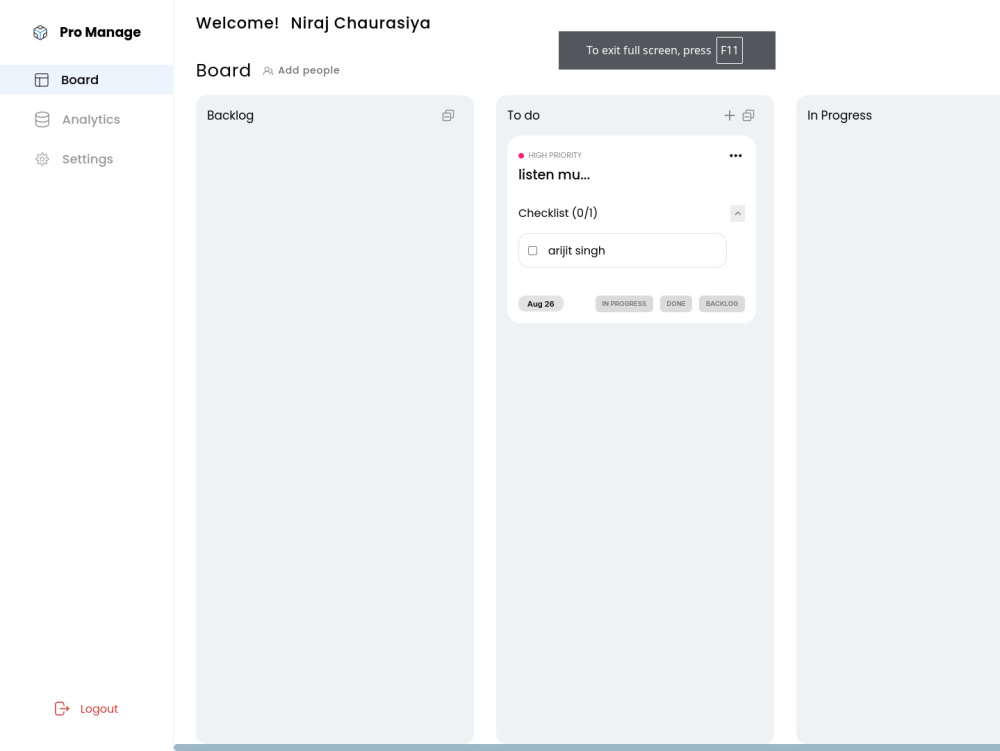Screen dimensions: 1000x751
Task: Click the Aug 26 due date chip
Action: pos(541,303)
